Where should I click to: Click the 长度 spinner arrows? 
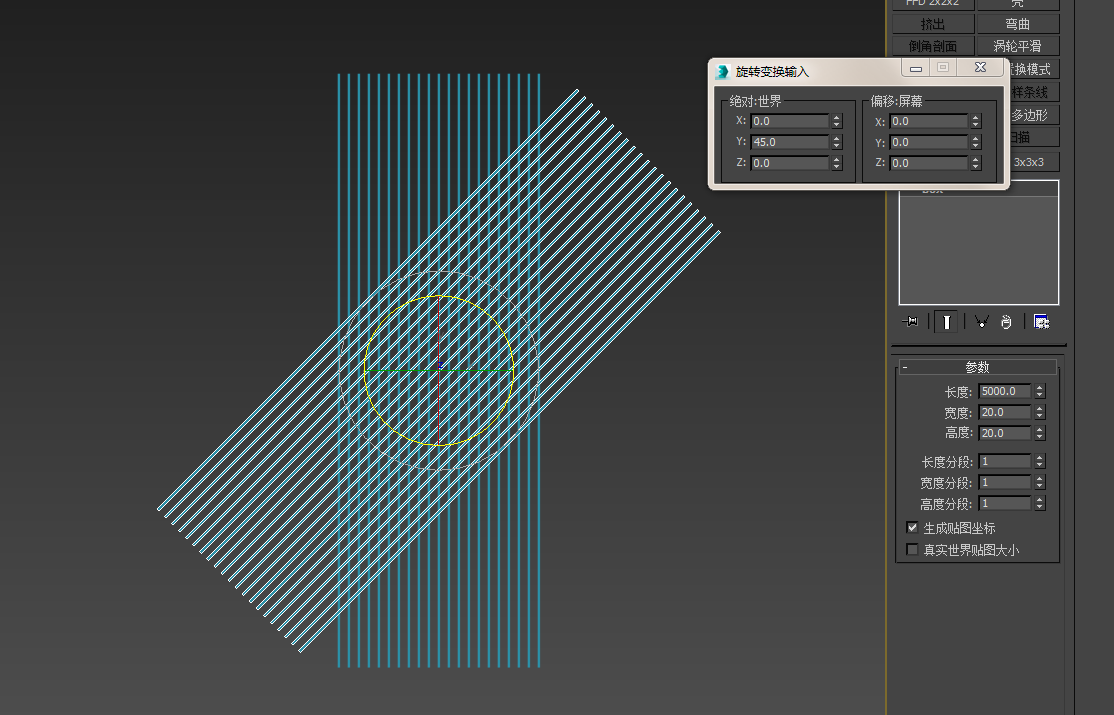coord(1040,391)
